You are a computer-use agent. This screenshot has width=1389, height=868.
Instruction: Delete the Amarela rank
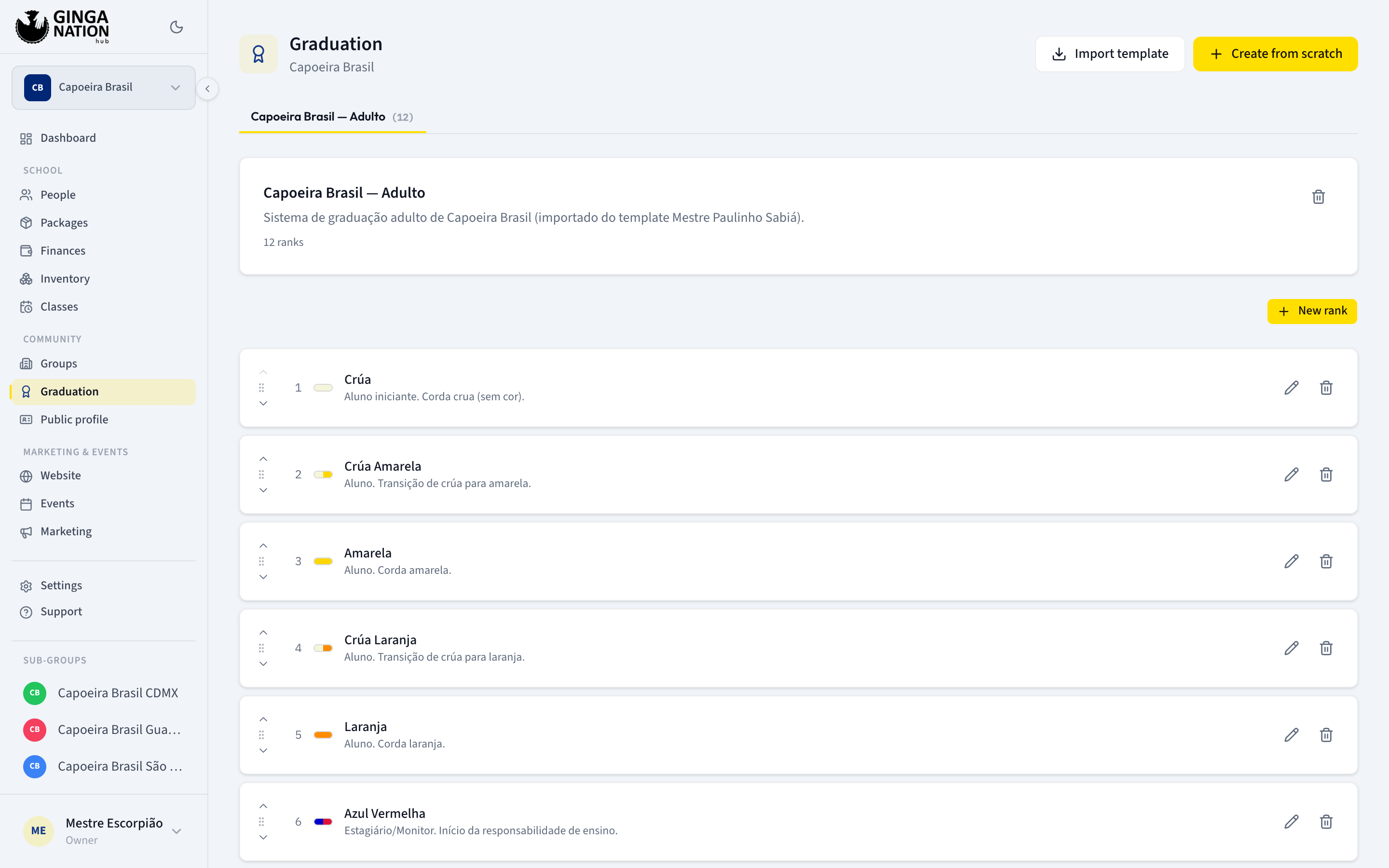coord(1326,561)
